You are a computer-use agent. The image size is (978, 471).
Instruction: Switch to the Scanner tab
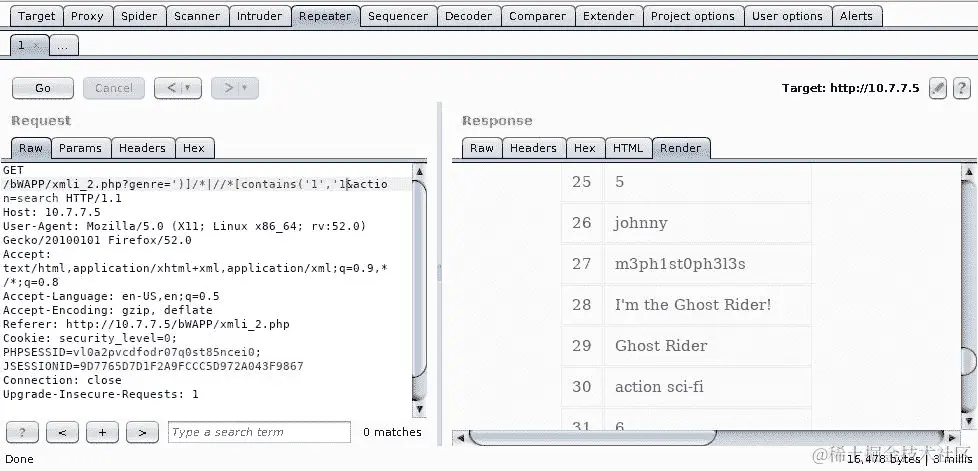197,16
